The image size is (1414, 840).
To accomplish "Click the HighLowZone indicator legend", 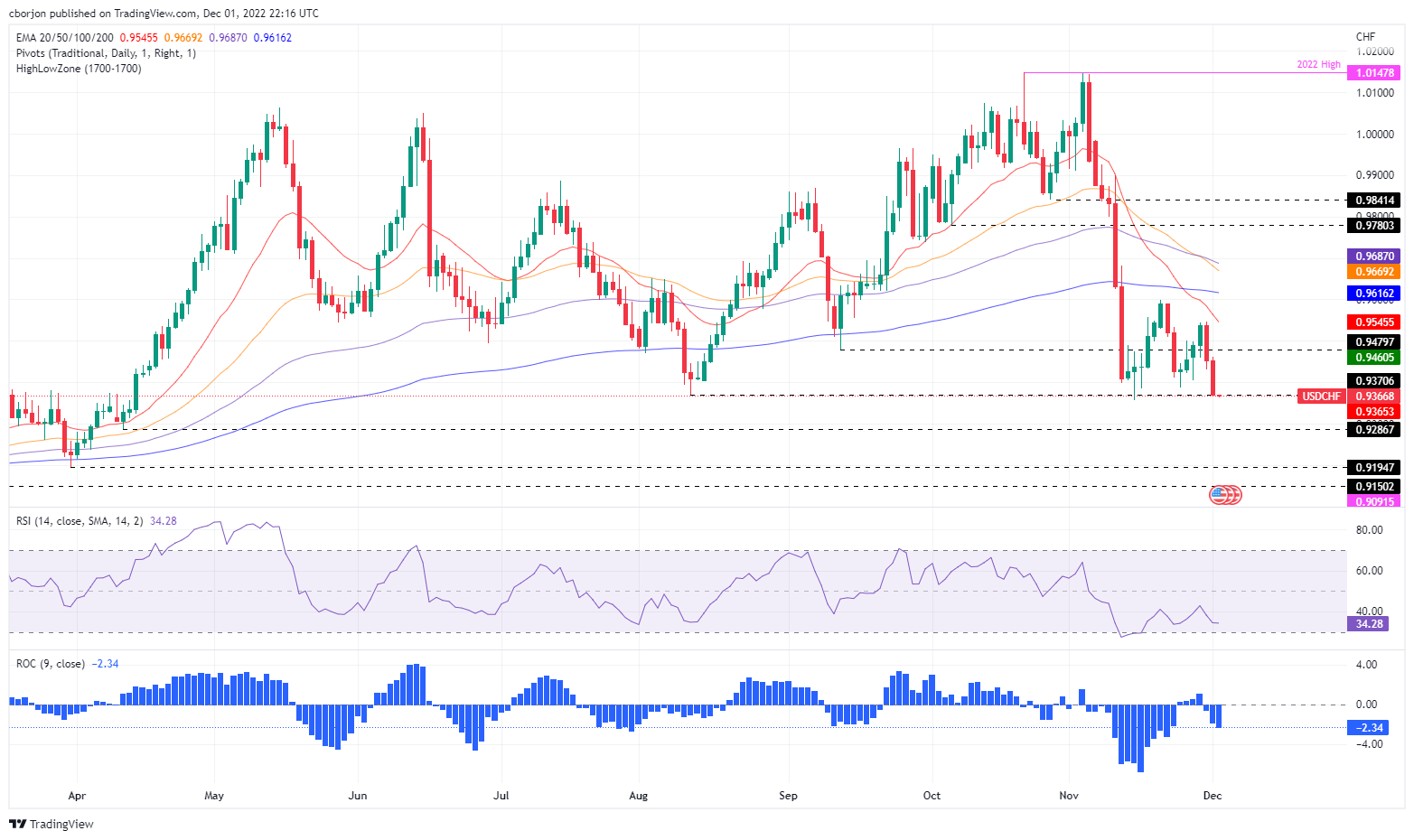I will [79, 69].
